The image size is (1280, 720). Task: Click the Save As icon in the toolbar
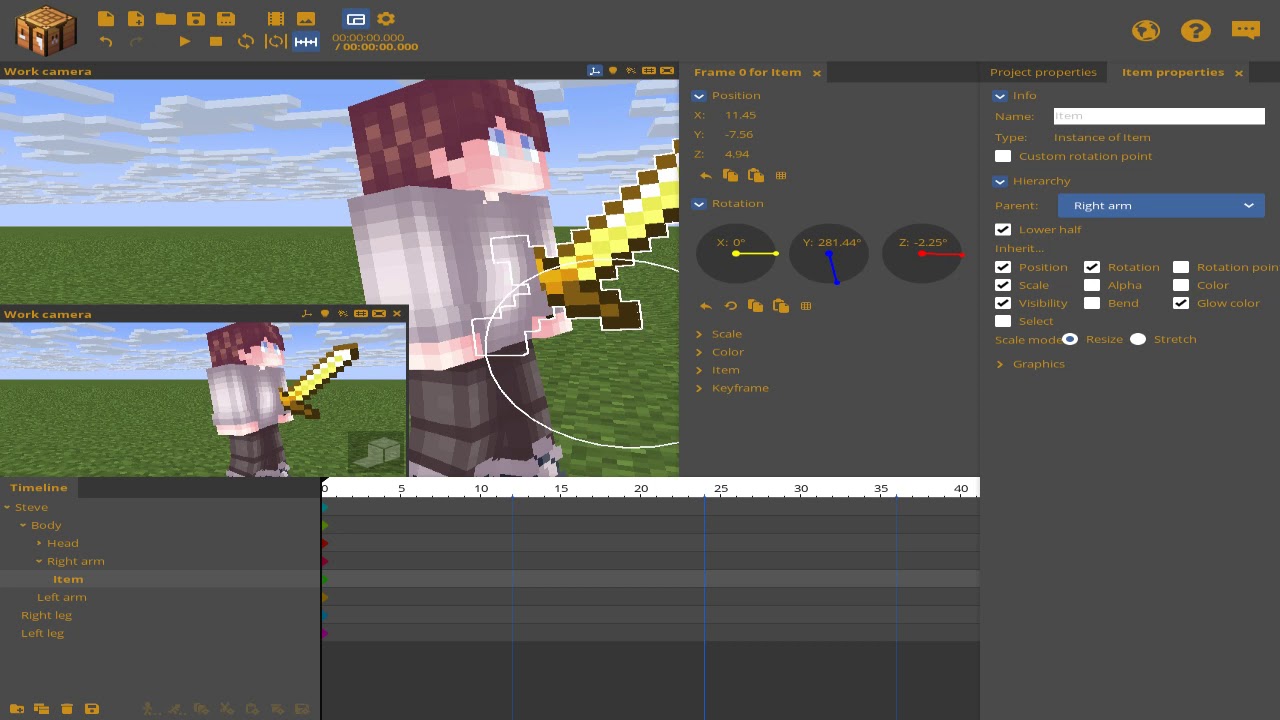click(x=226, y=19)
